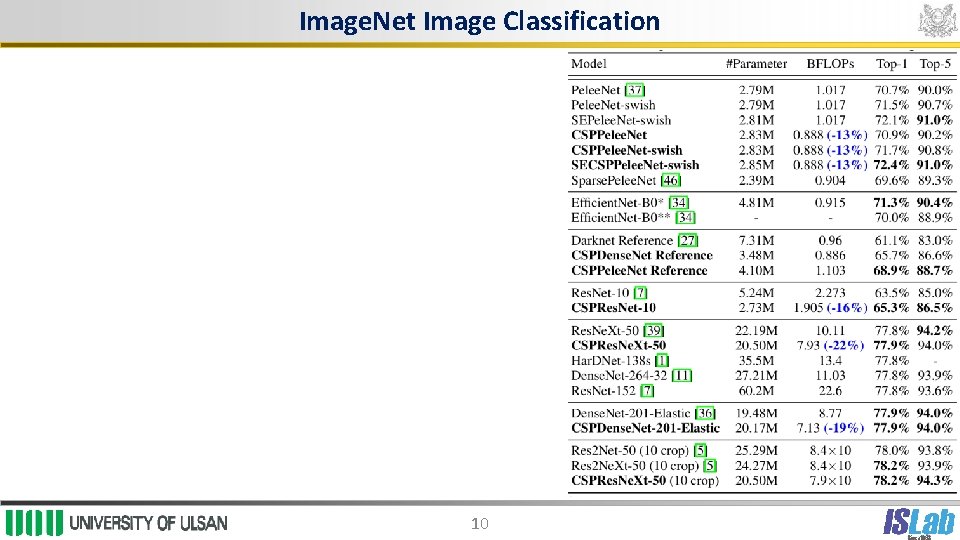Open citation [46] next to SparsePeleeNet
Image resolution: width=960 pixels, height=540 pixels.
671,181
